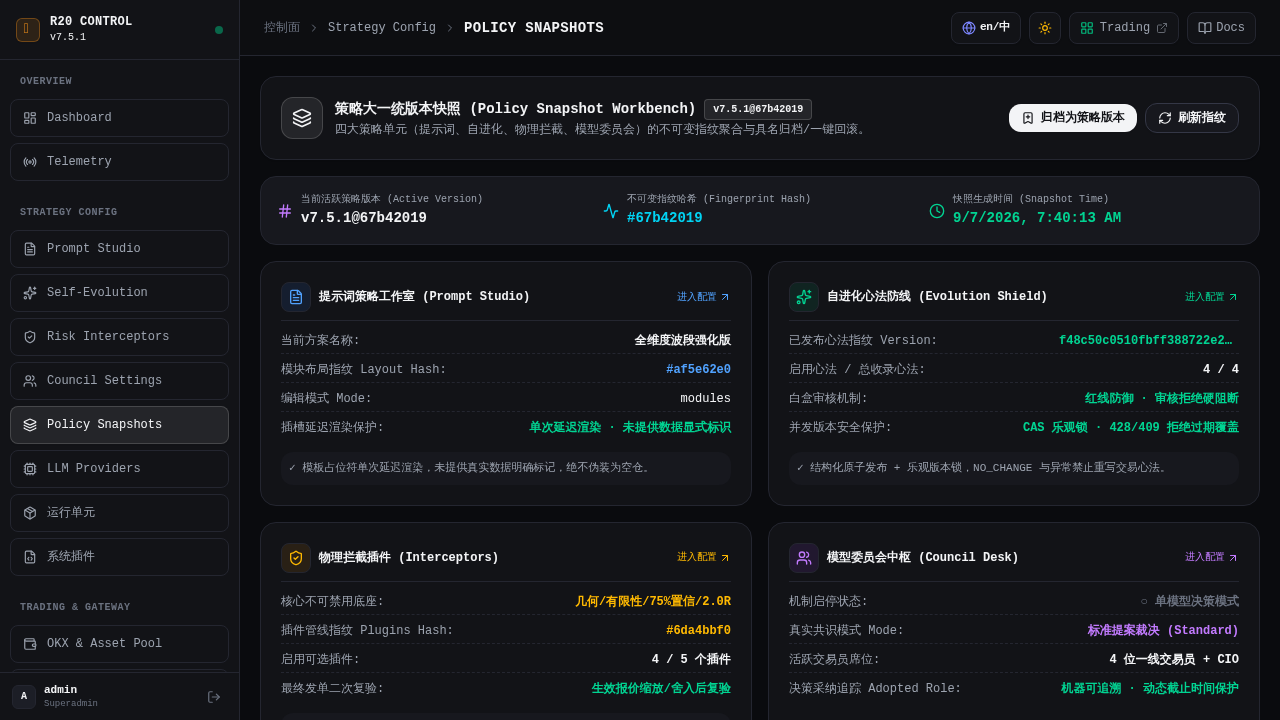Open Council Desk 进入配置 link
1280x720 pixels.
coord(1211,558)
